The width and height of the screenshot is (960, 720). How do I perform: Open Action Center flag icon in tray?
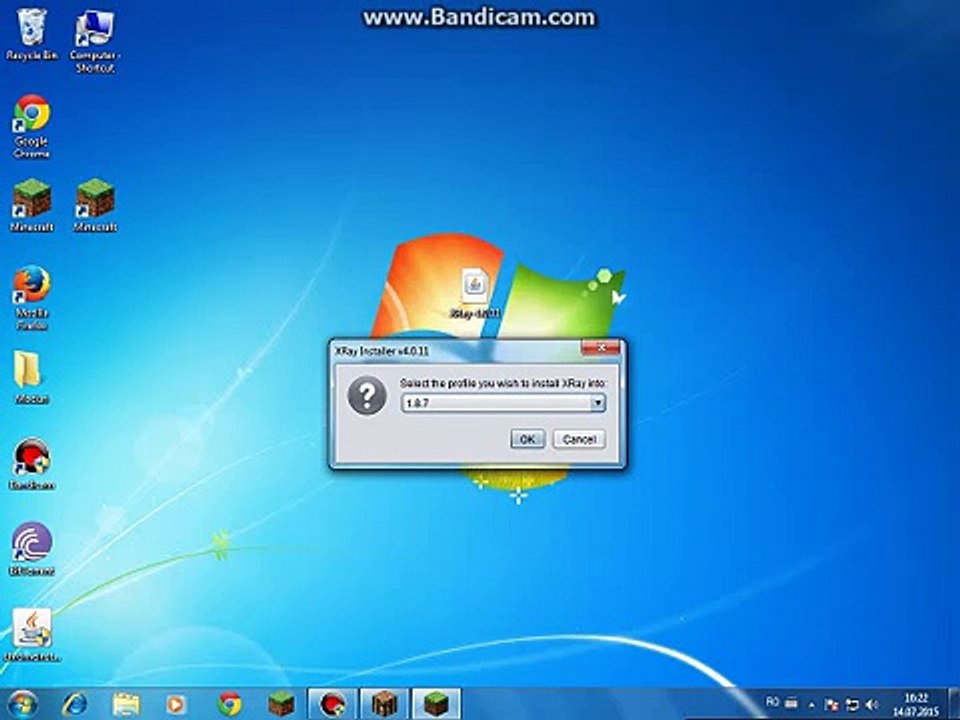tap(831, 705)
